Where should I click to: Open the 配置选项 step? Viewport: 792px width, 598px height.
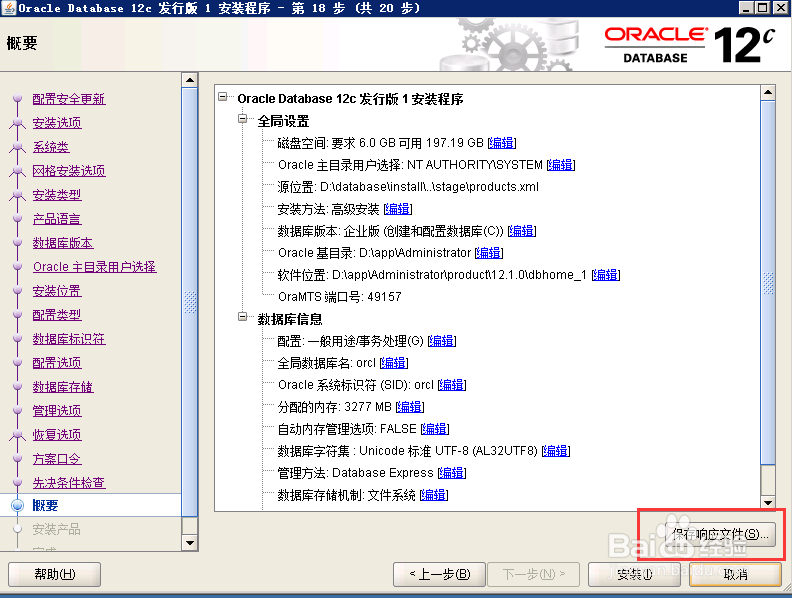coord(57,363)
